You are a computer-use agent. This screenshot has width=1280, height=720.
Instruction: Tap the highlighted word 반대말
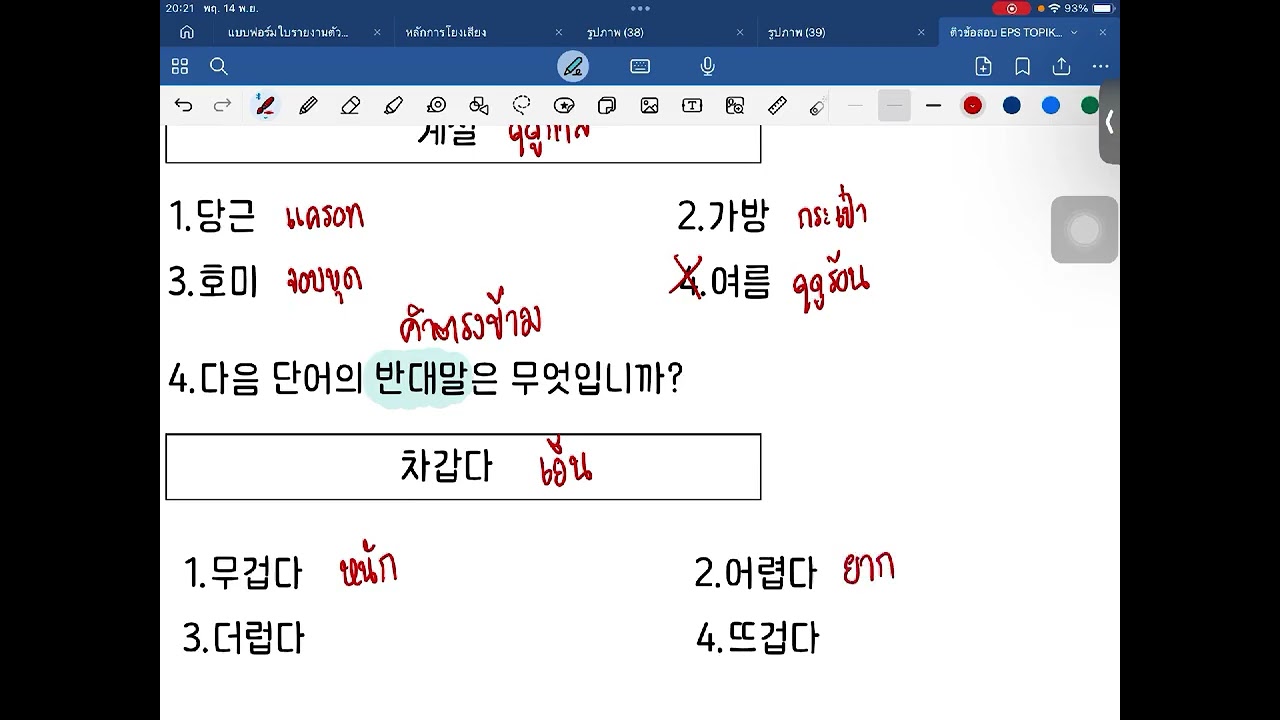tap(420, 380)
